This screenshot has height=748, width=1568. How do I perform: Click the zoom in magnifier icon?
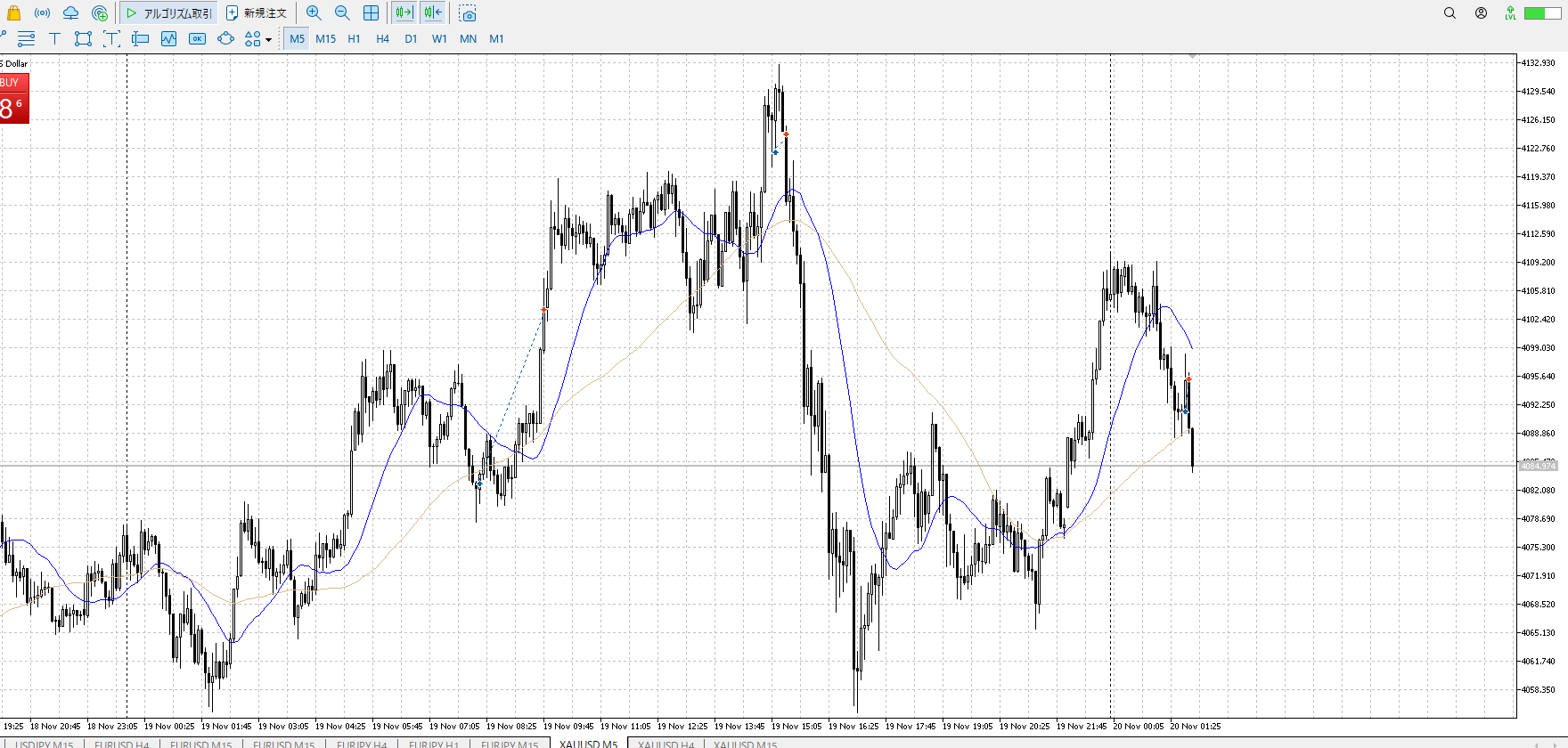[314, 13]
